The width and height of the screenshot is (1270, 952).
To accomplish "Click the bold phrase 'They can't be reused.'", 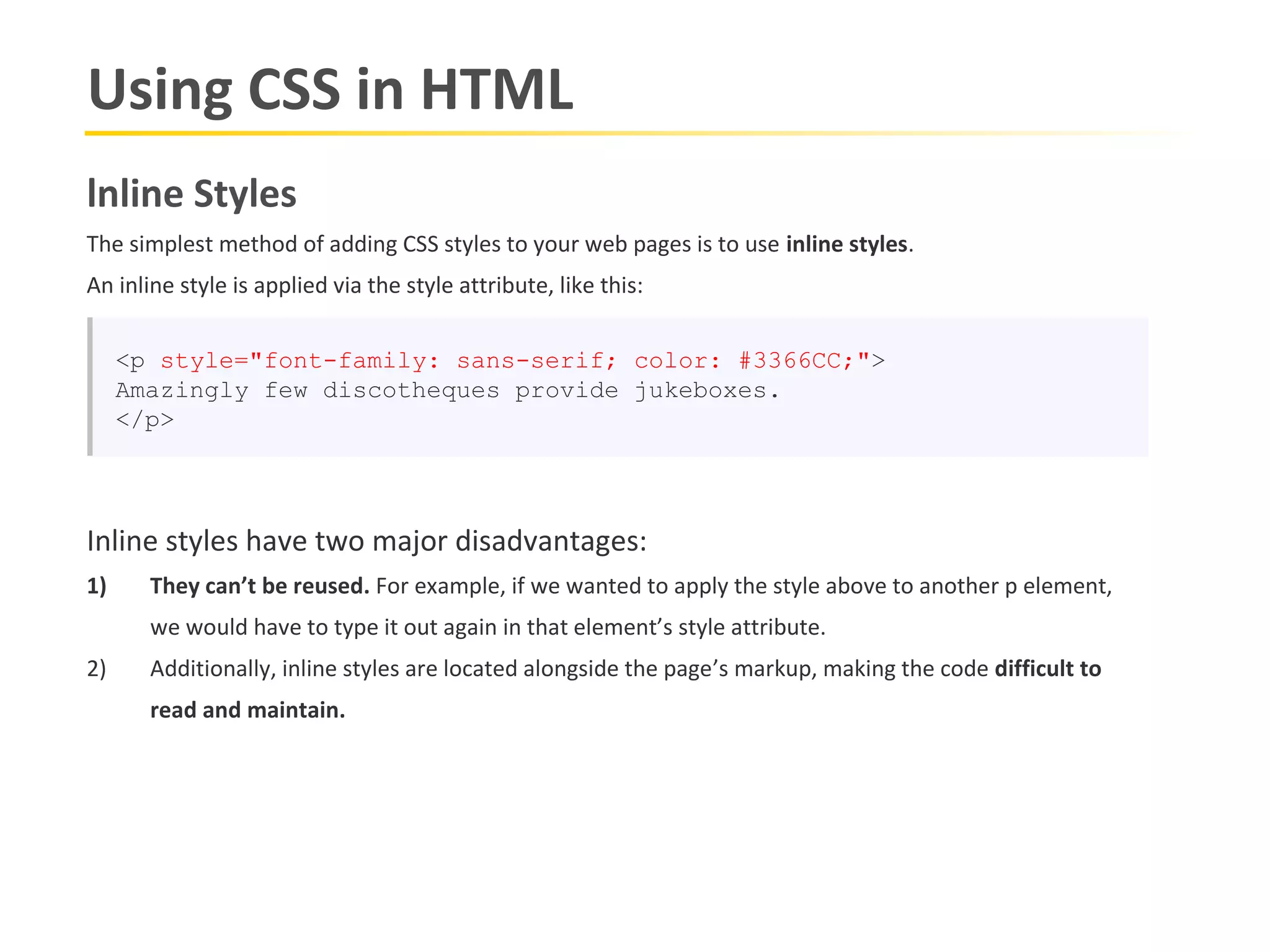I will coord(260,586).
